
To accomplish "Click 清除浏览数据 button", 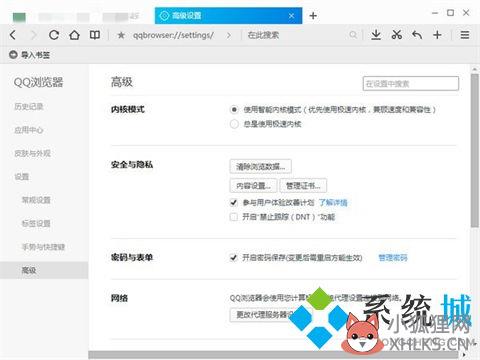I will (x=261, y=166).
